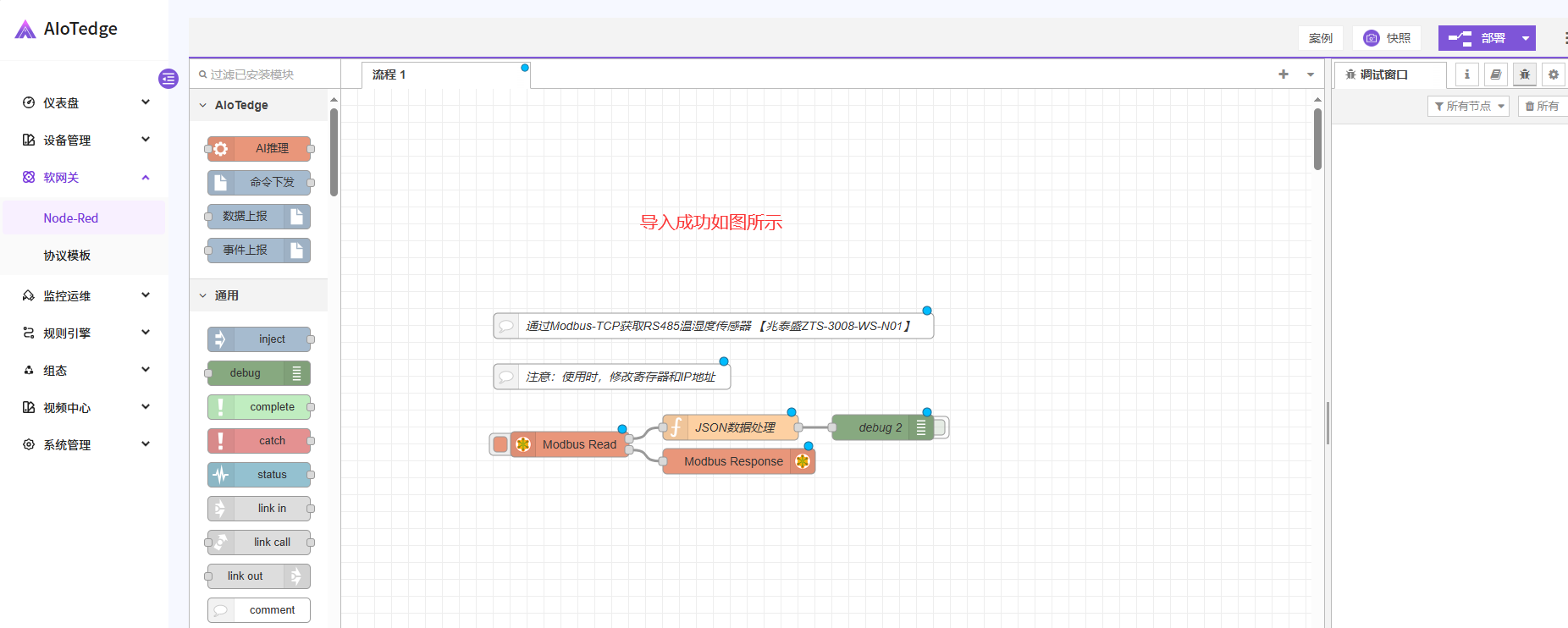Click the plus icon to add flow
This screenshot has height=628, width=1568.
1284,74
